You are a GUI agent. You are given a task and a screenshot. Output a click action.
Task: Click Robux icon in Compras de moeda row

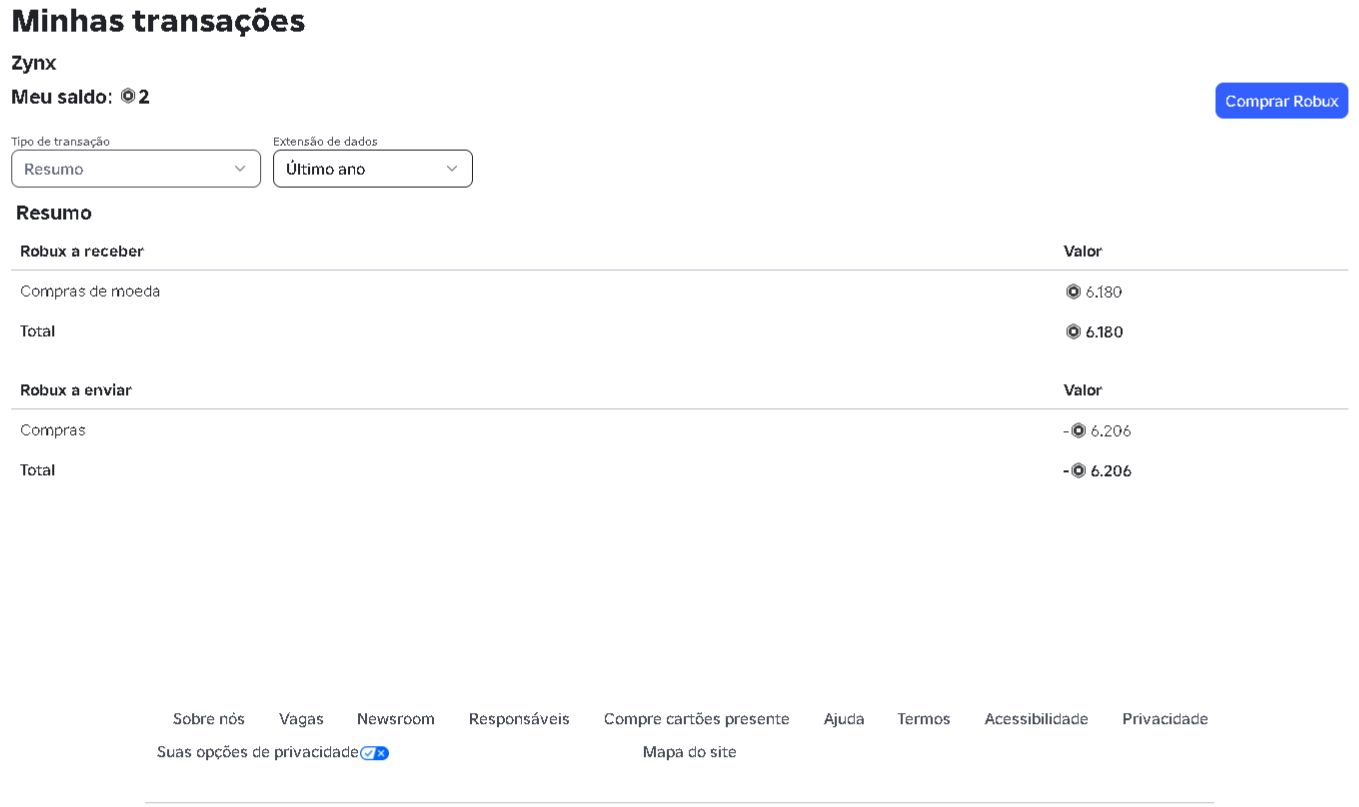coord(1073,292)
